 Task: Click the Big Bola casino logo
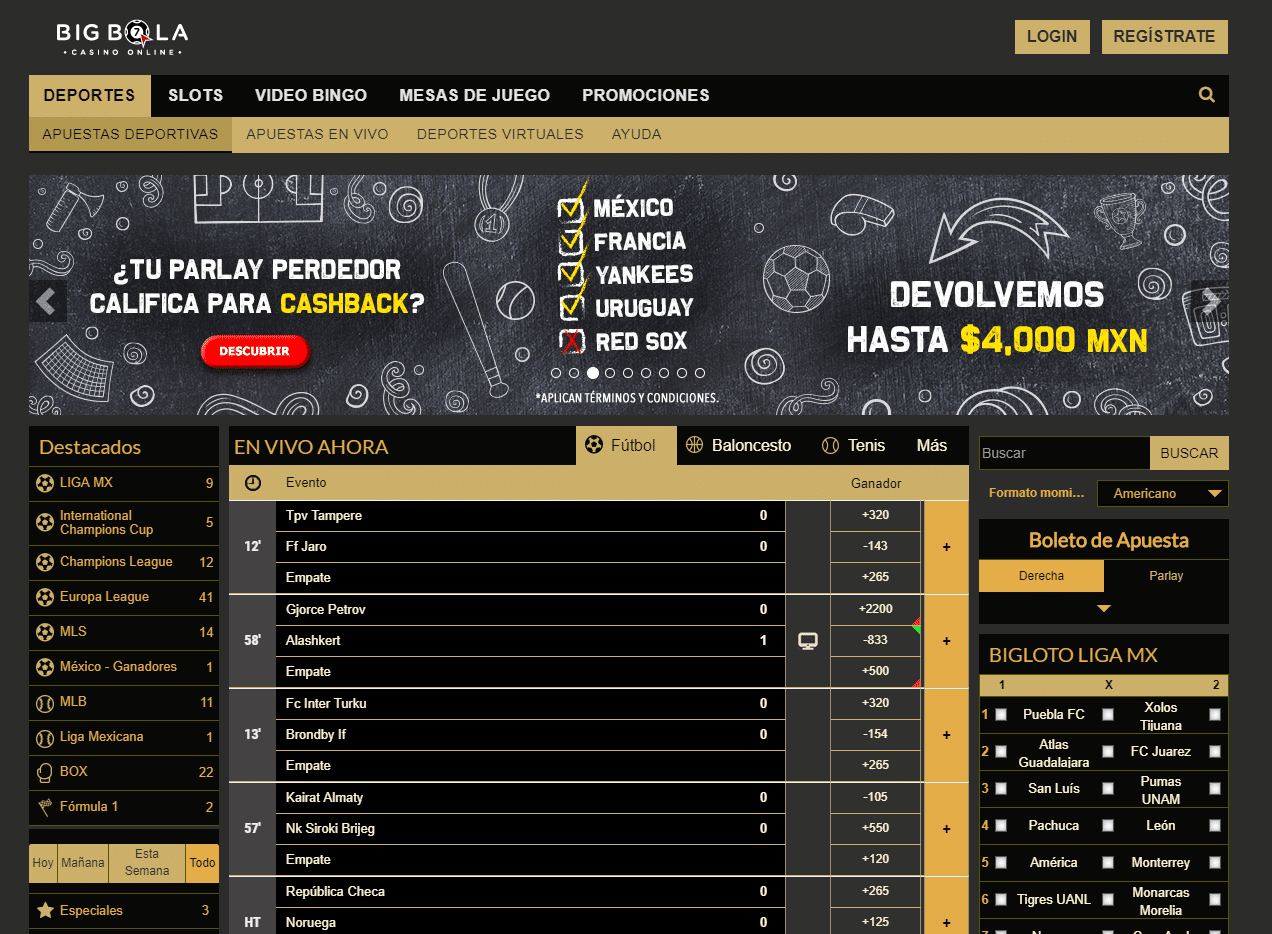click(122, 37)
